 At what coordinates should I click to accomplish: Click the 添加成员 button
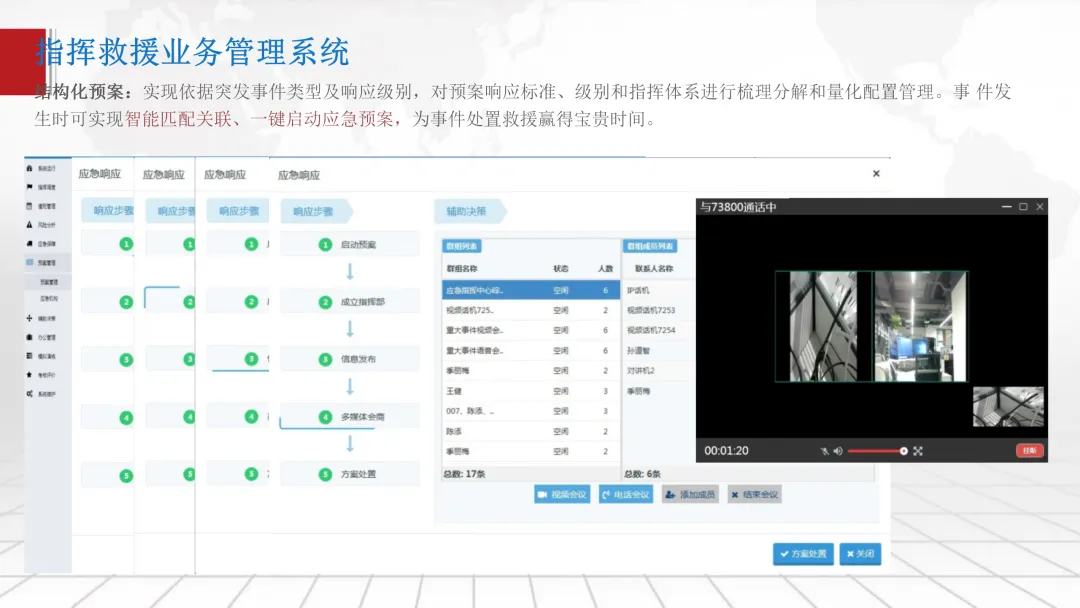coord(690,494)
